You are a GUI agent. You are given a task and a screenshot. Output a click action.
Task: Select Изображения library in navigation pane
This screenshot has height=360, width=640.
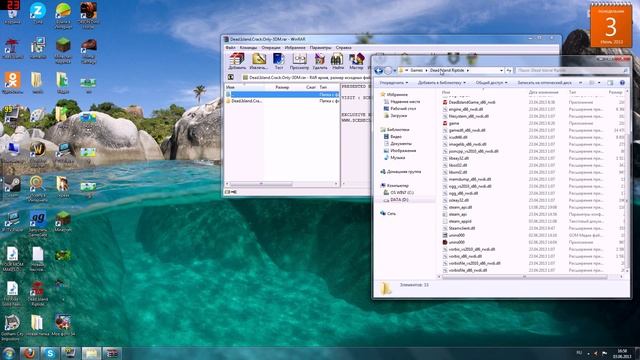pyautogui.click(x=400, y=150)
